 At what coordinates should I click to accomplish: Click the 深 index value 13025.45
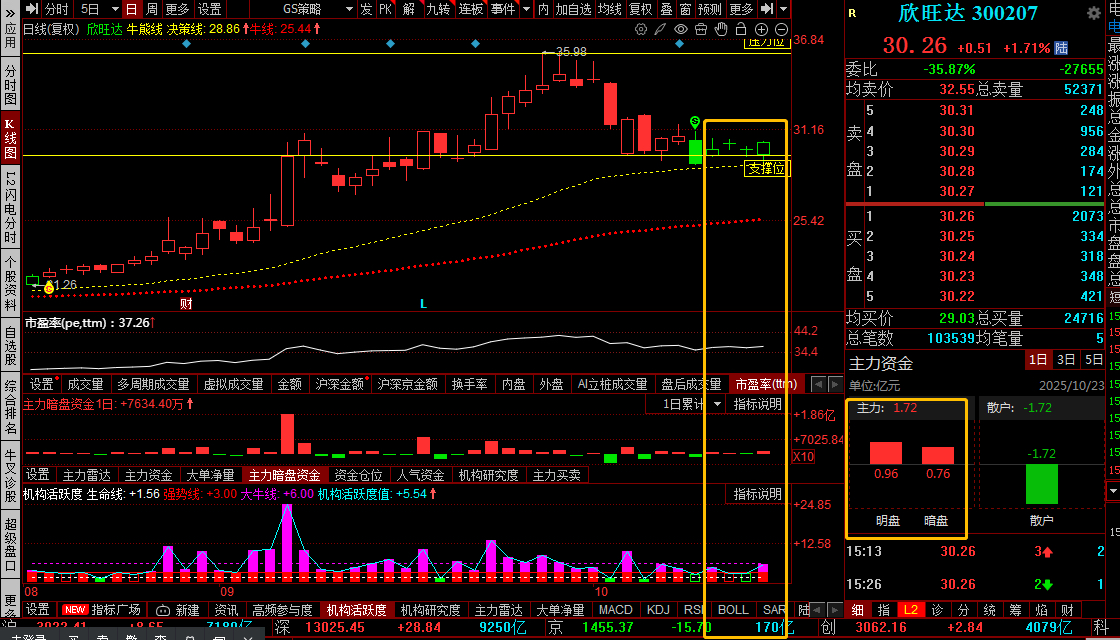335,628
